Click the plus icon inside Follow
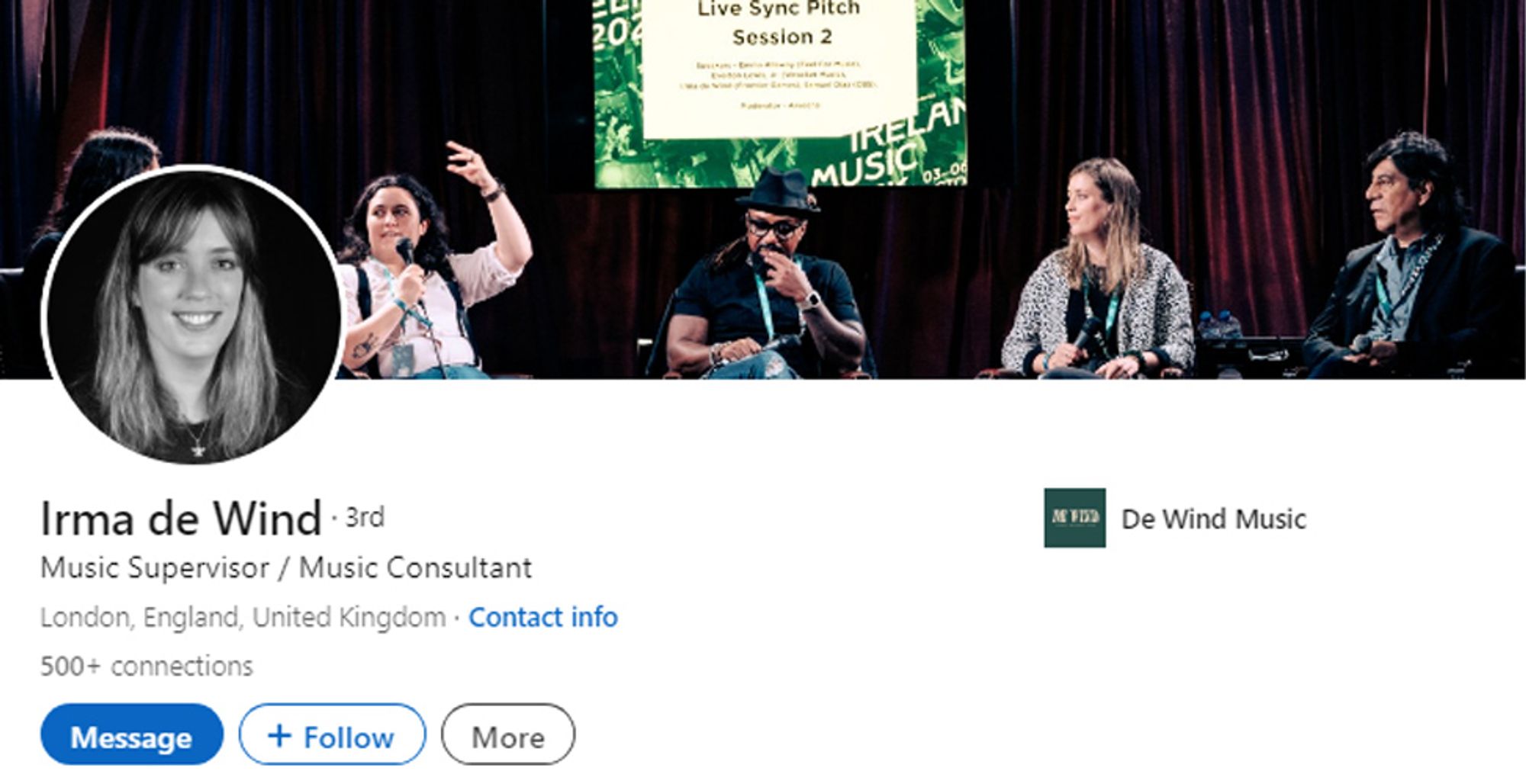This screenshot has width=1526, height=784. click(279, 735)
